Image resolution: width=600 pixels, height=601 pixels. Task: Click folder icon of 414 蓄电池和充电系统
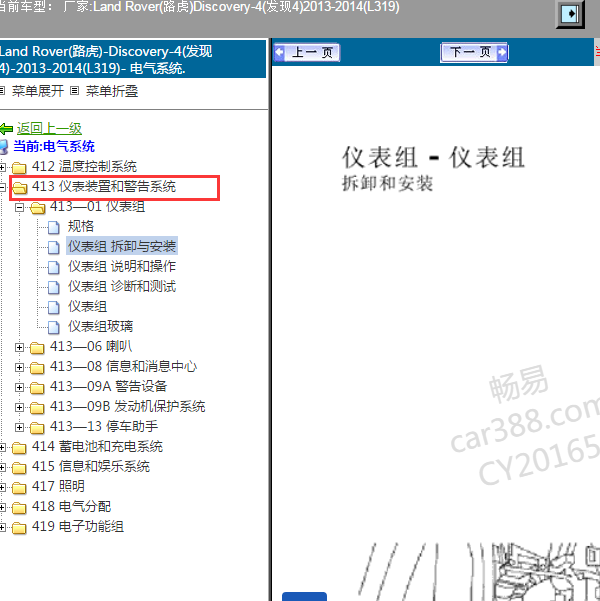click(x=19, y=448)
